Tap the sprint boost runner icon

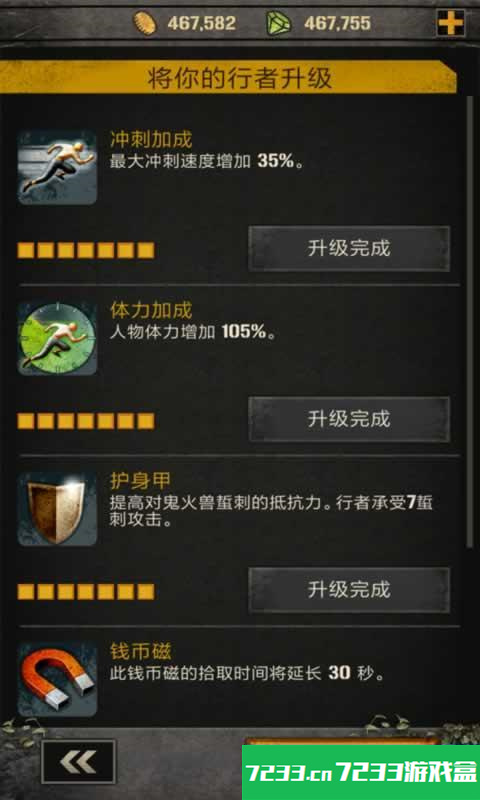pyautogui.click(x=57, y=167)
